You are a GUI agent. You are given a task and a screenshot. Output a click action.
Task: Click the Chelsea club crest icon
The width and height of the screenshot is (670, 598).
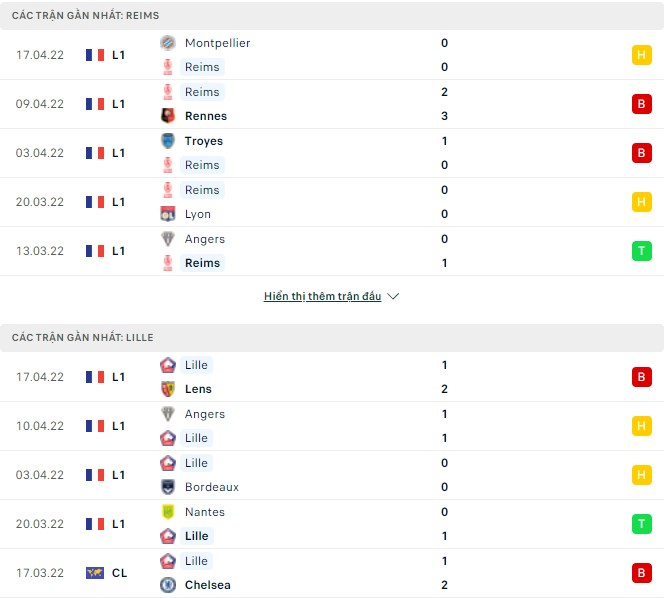[168, 585]
